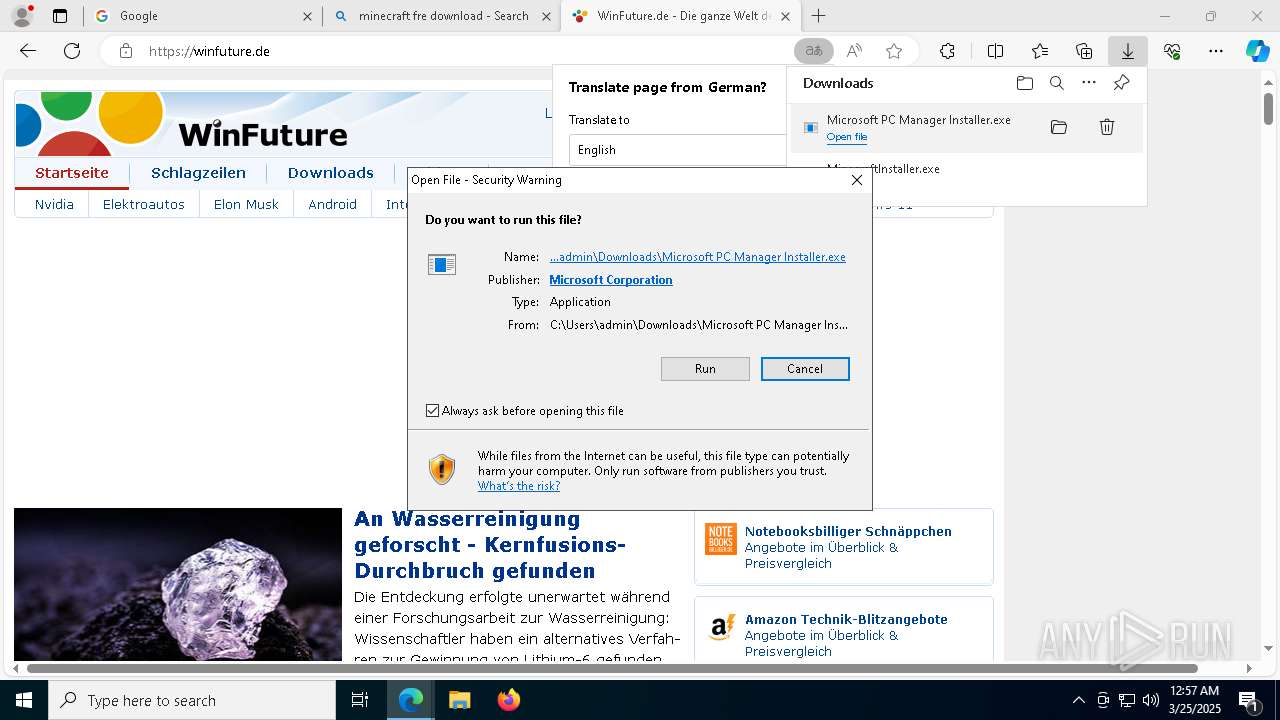This screenshot has width=1280, height=720.
Task: Toggle Split screen icon in toolbar
Action: [995, 51]
